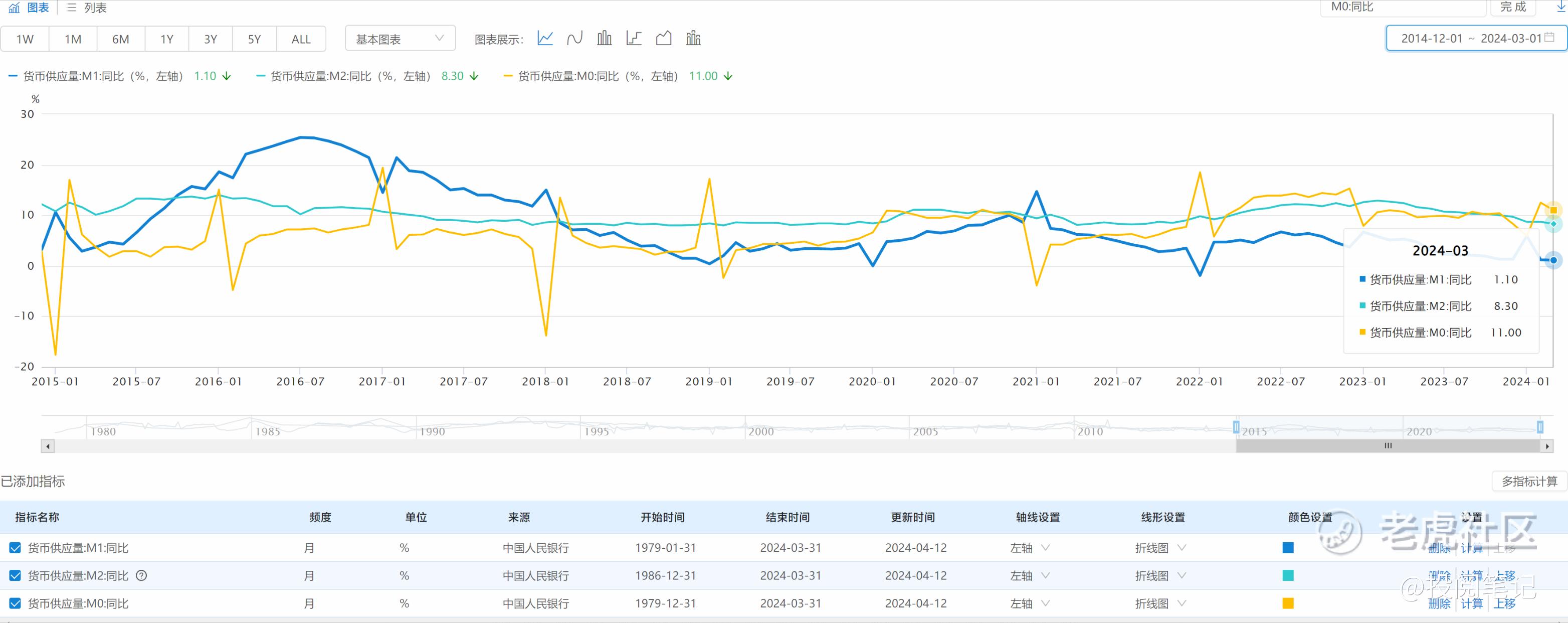Click 上移 for the M2:同比 row
This screenshot has width=1568, height=623.
pyautogui.click(x=1505, y=575)
